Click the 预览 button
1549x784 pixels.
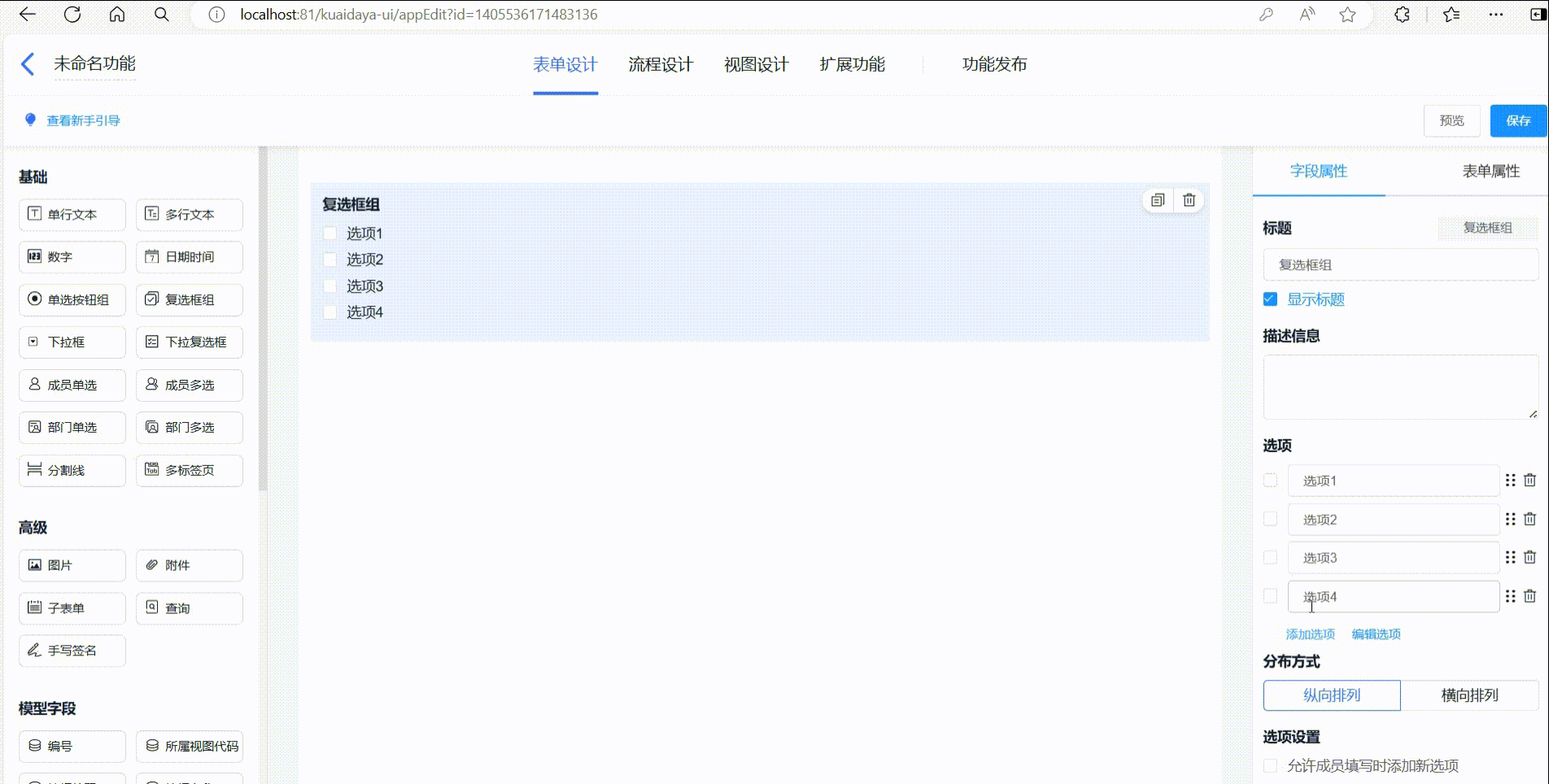[x=1452, y=120]
